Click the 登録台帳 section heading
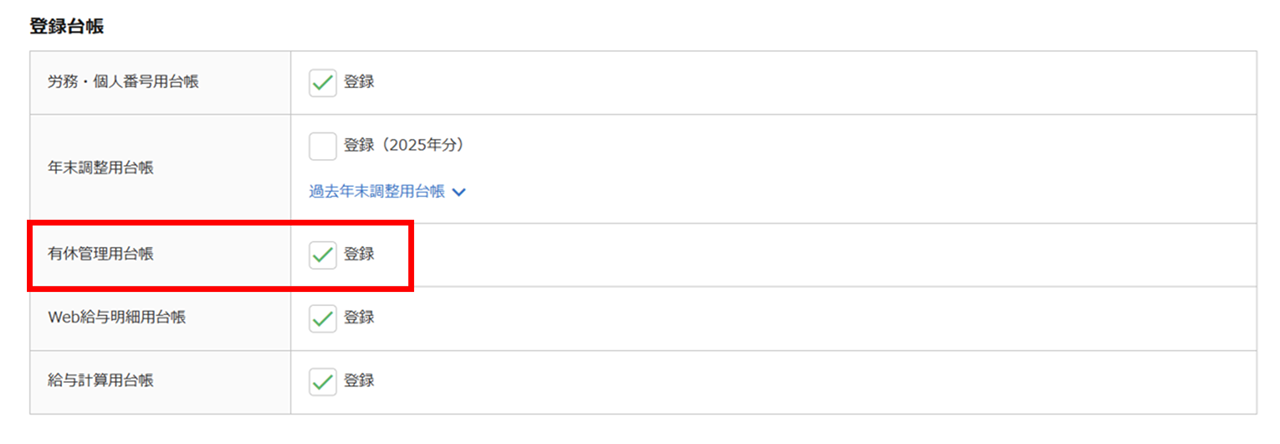The height and width of the screenshot is (444, 1280). click(x=67, y=27)
